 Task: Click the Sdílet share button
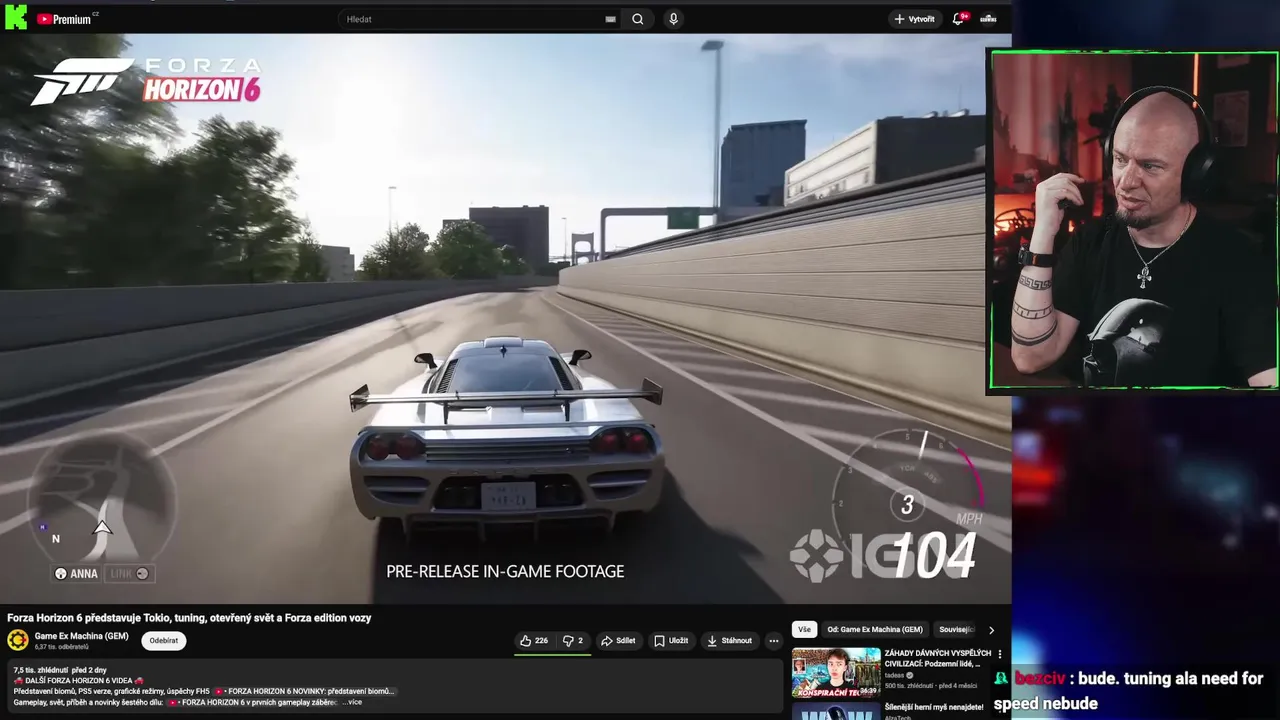618,641
